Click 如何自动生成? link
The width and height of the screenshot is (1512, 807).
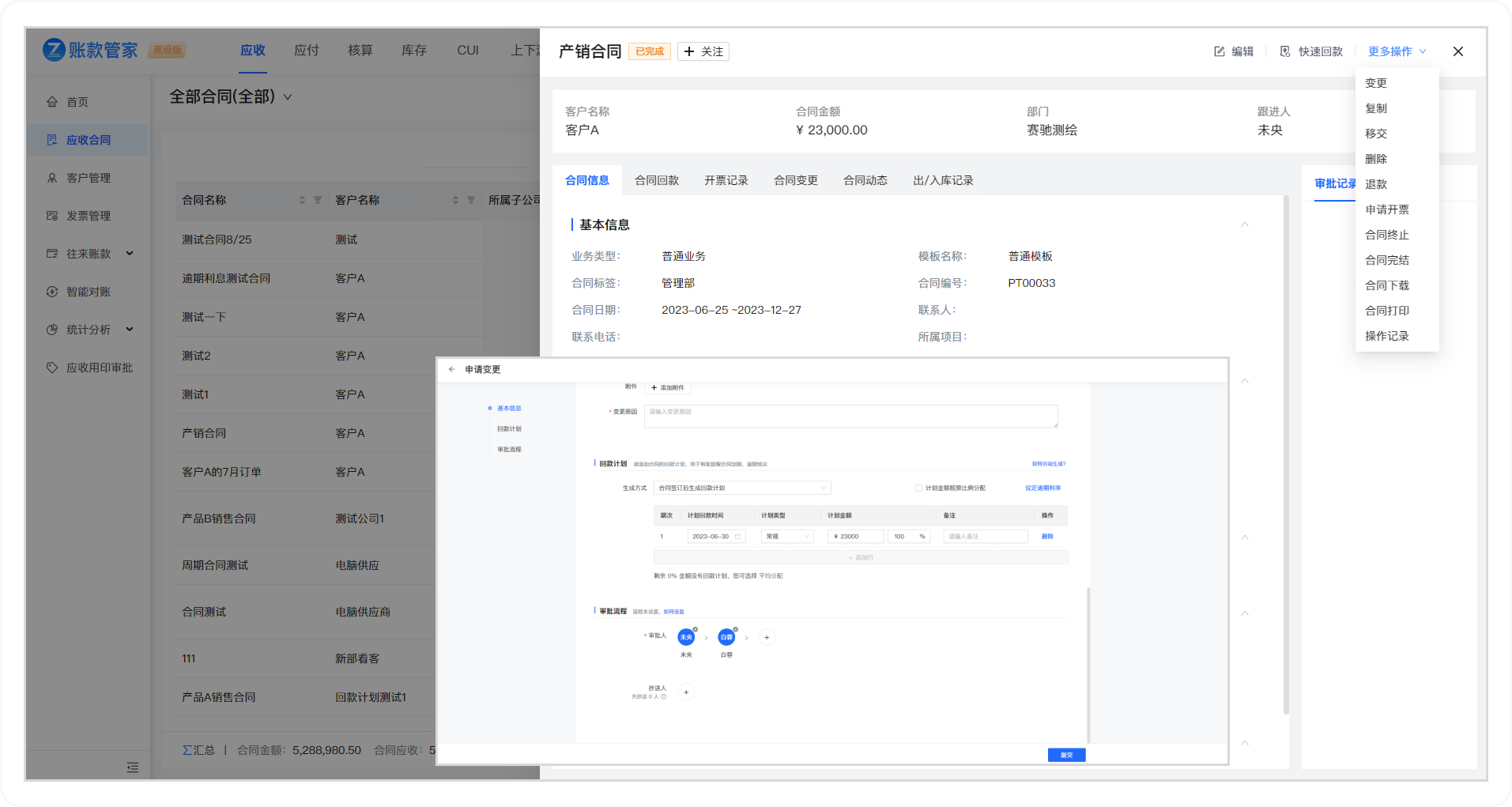pyautogui.click(x=1048, y=464)
